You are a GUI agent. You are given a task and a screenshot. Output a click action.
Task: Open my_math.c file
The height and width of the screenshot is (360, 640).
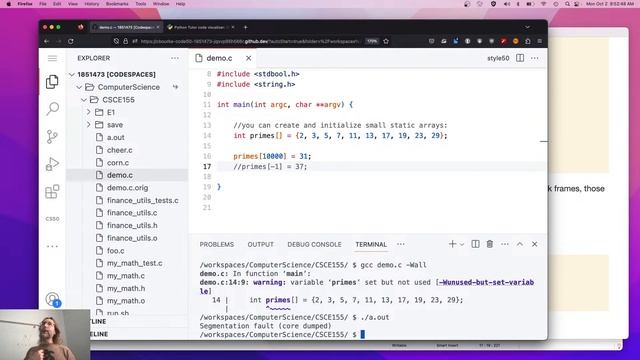125,276
